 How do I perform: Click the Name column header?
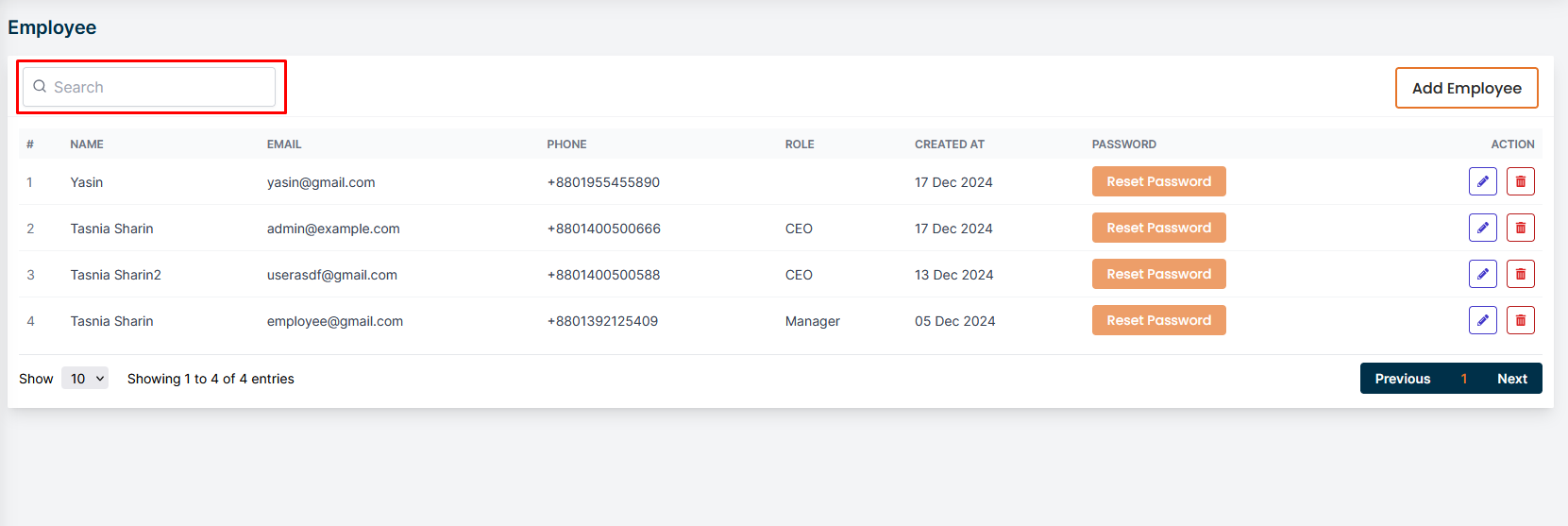coord(87,144)
